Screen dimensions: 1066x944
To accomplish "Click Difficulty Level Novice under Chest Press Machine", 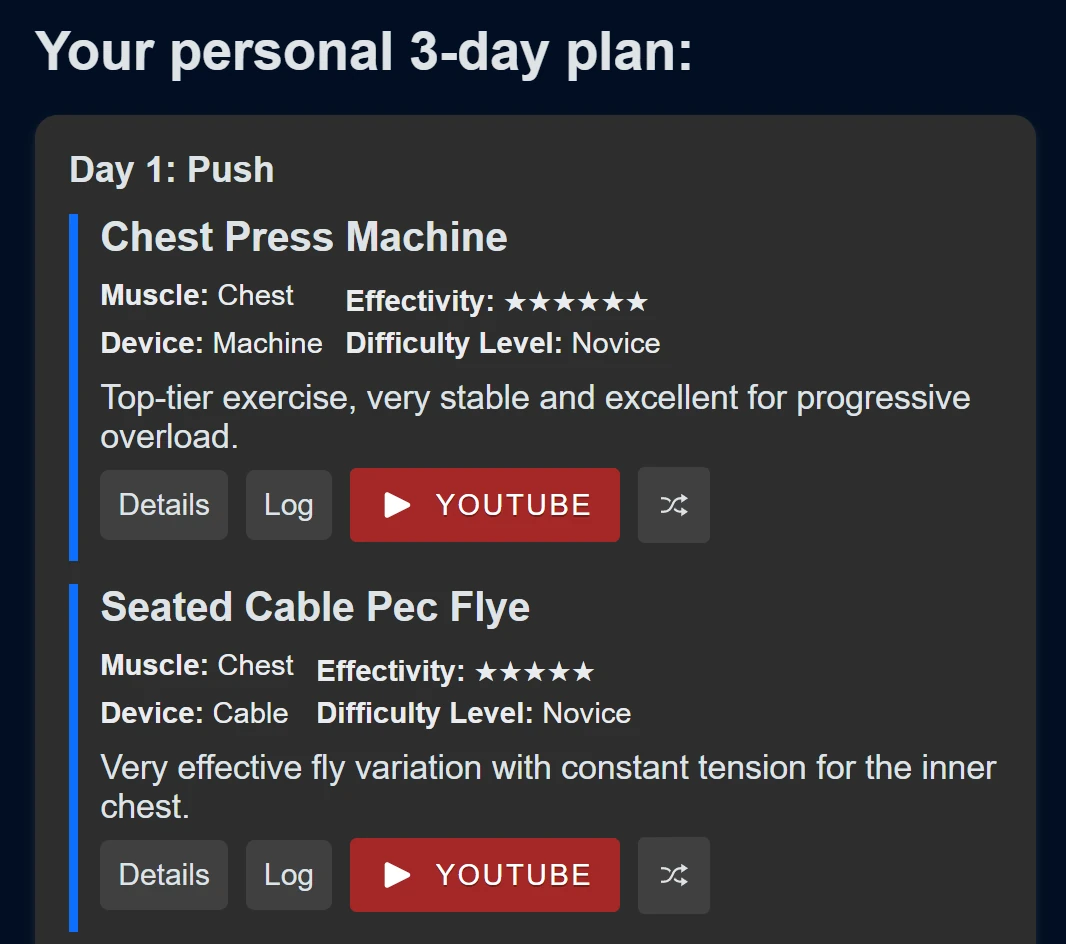I will [x=502, y=343].
